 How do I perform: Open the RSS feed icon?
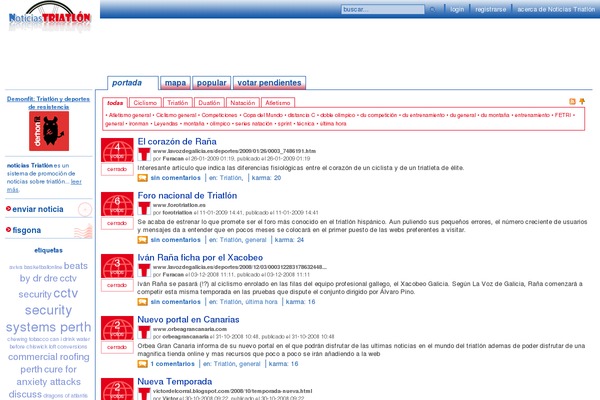[572, 101]
